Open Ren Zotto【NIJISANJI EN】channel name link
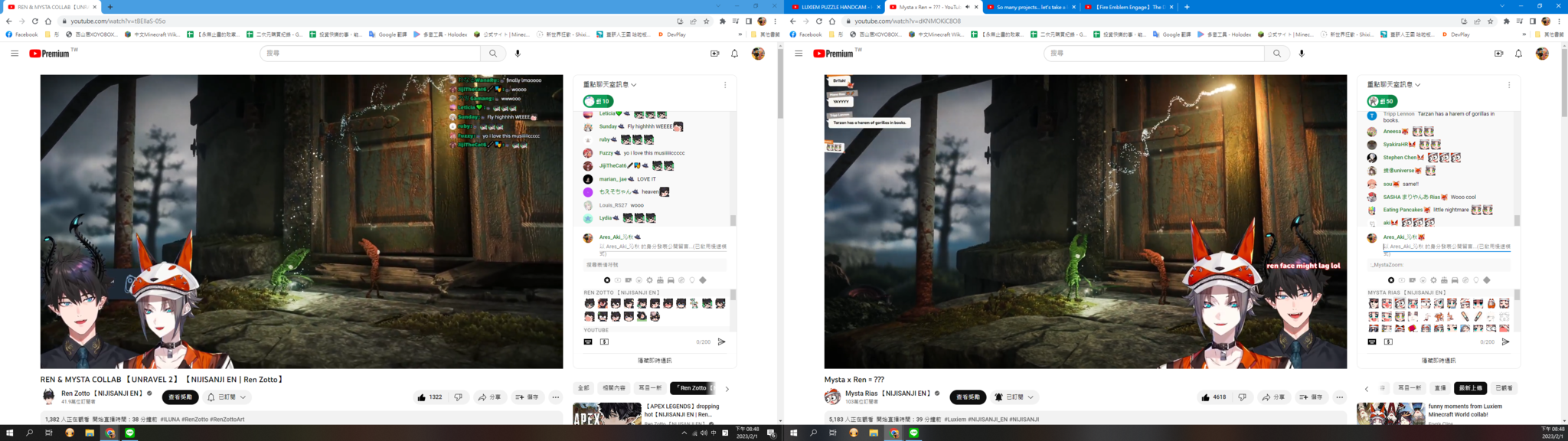Viewport: 1568px width, 441px height. coord(103,394)
